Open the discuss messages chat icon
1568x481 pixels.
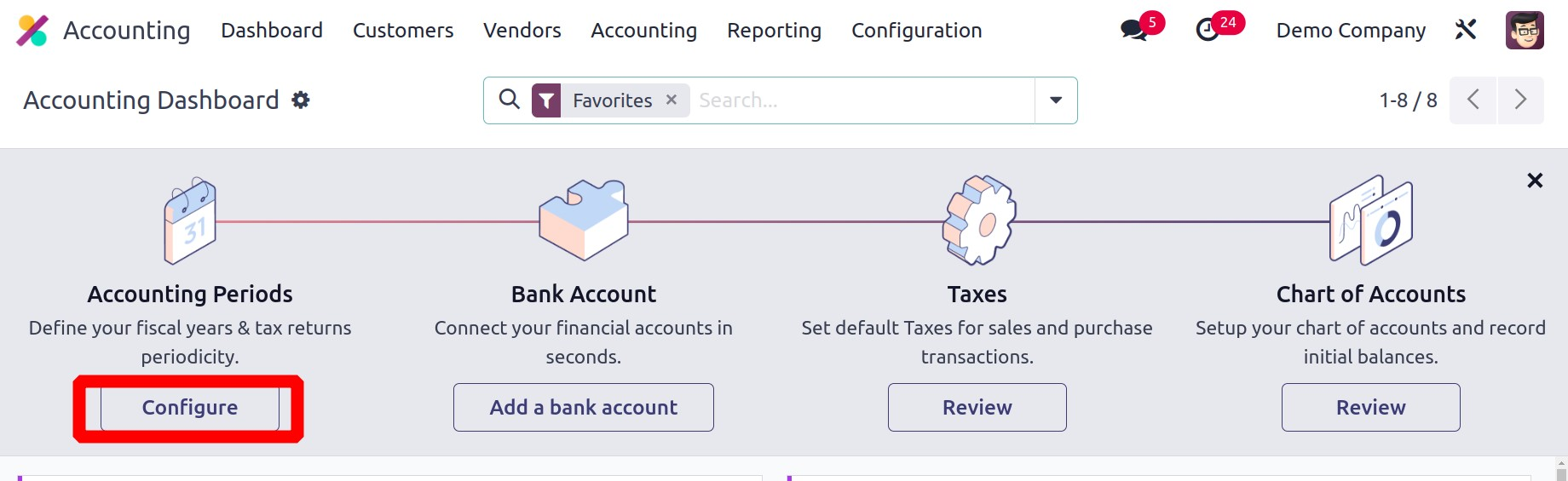point(1133,31)
